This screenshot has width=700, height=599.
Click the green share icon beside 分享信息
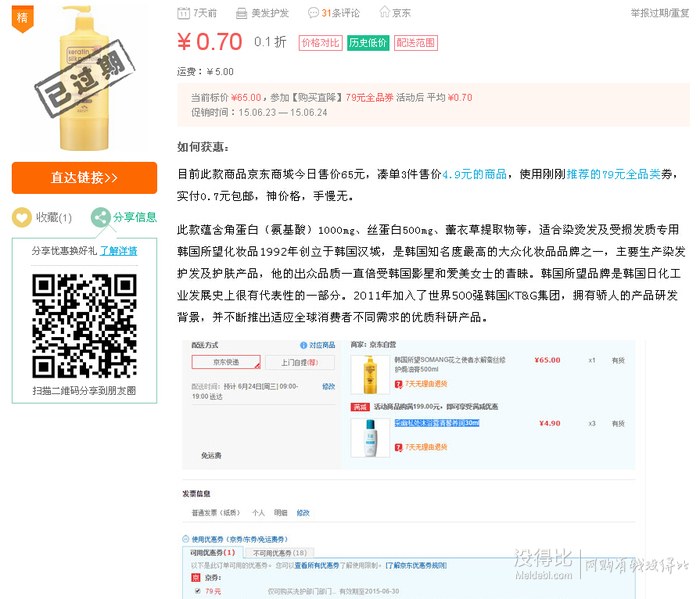[100, 217]
